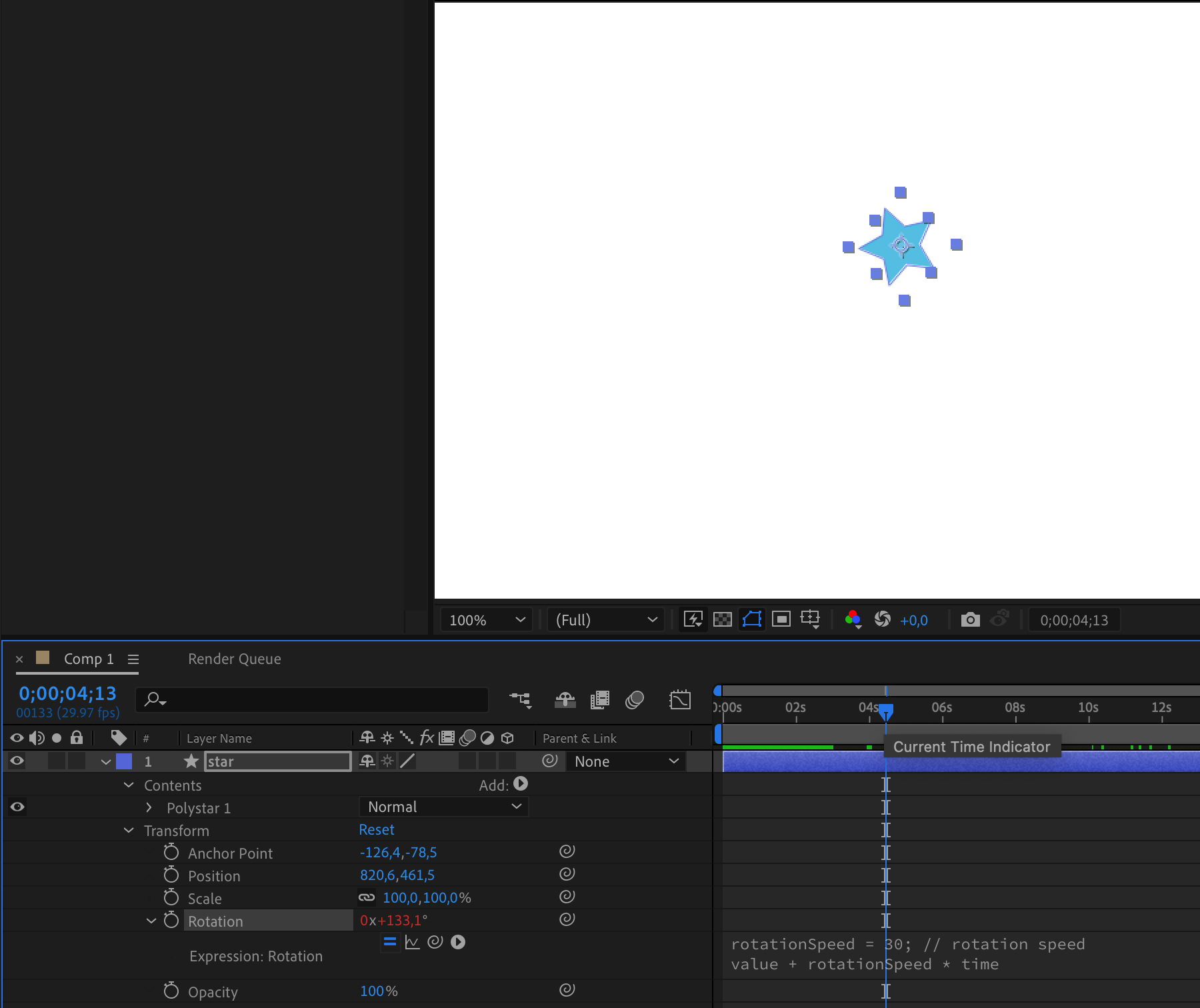This screenshot has height=1008, width=1200.
Task: Click the Transform Reset link
Action: click(x=377, y=830)
